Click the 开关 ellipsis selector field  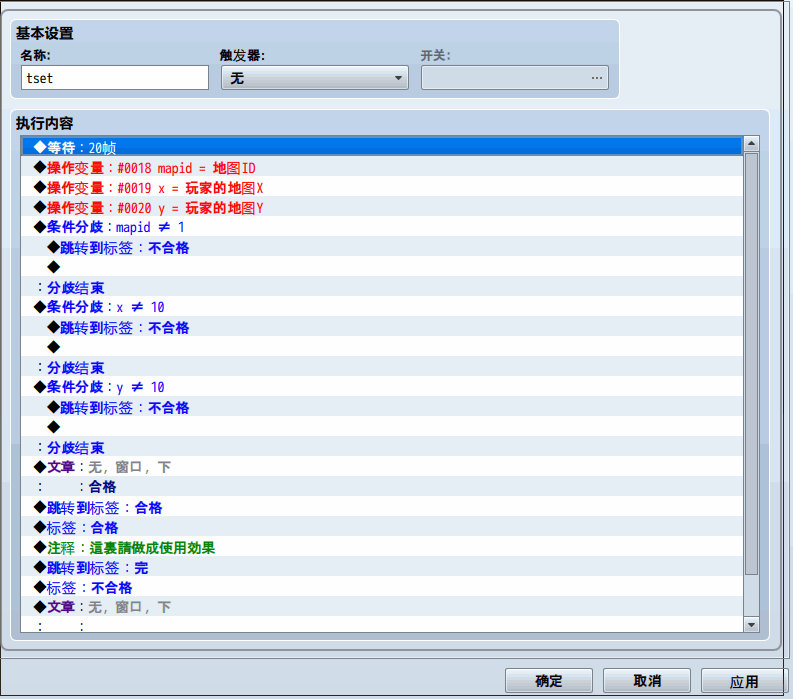coord(514,78)
